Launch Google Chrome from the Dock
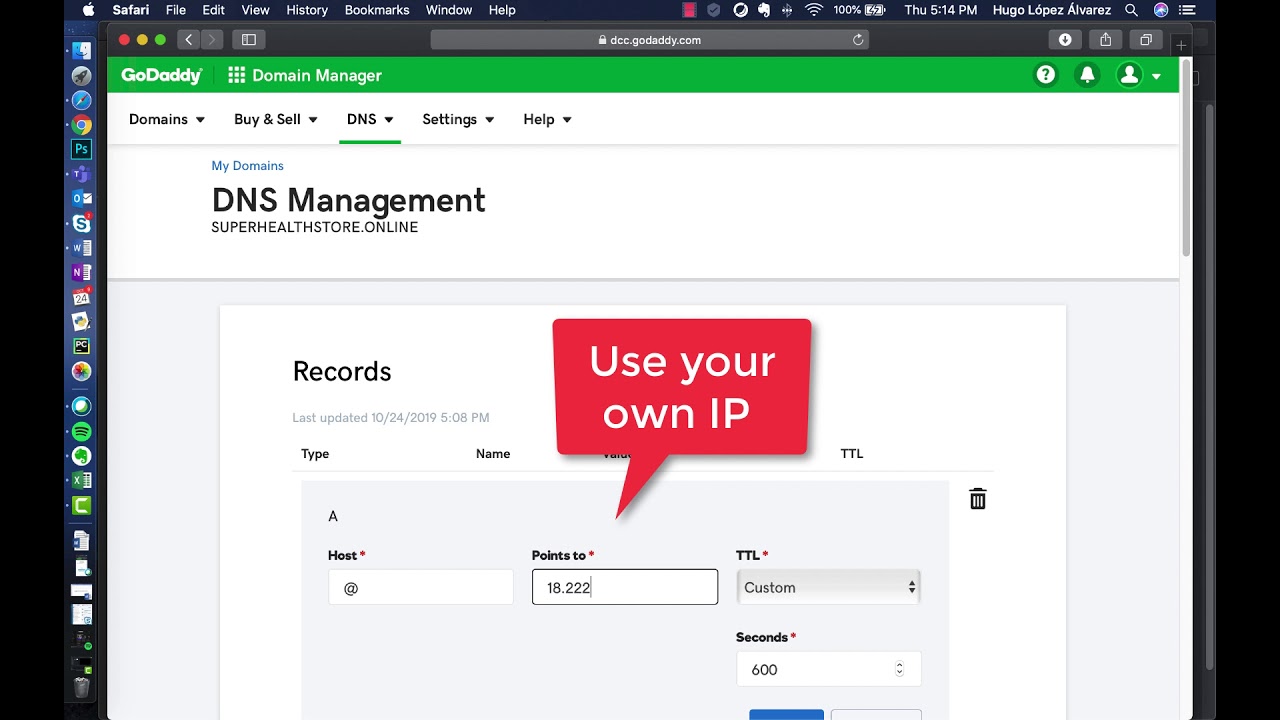Image resolution: width=1280 pixels, height=720 pixels. coord(82,125)
